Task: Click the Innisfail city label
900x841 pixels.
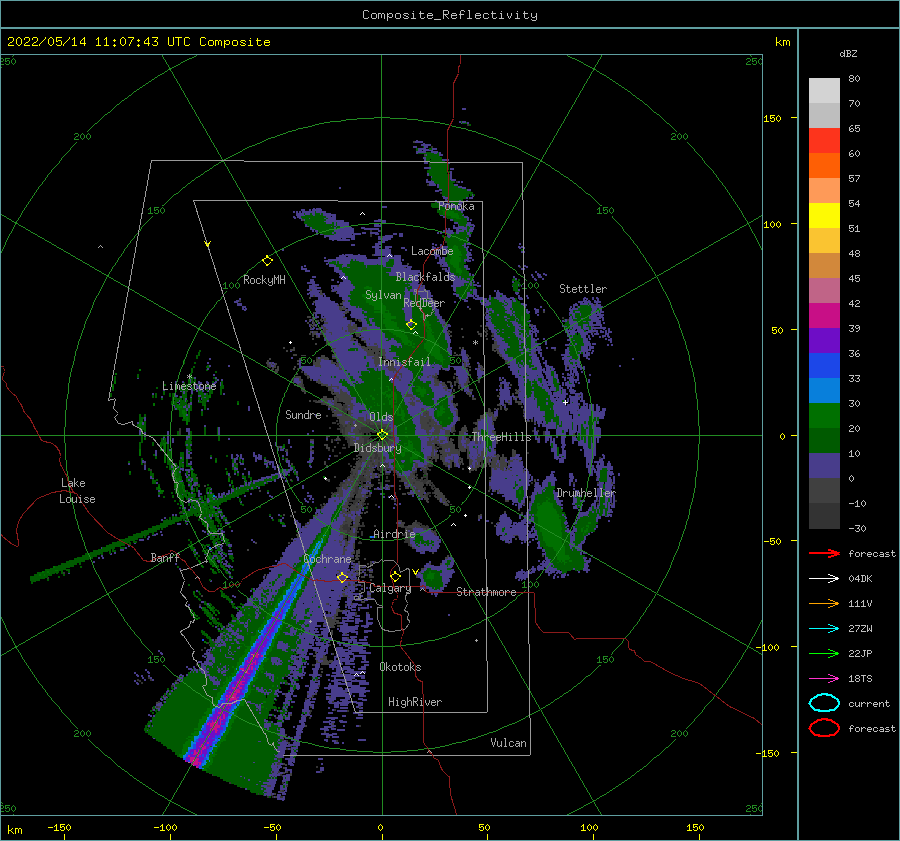Action: 404,362
